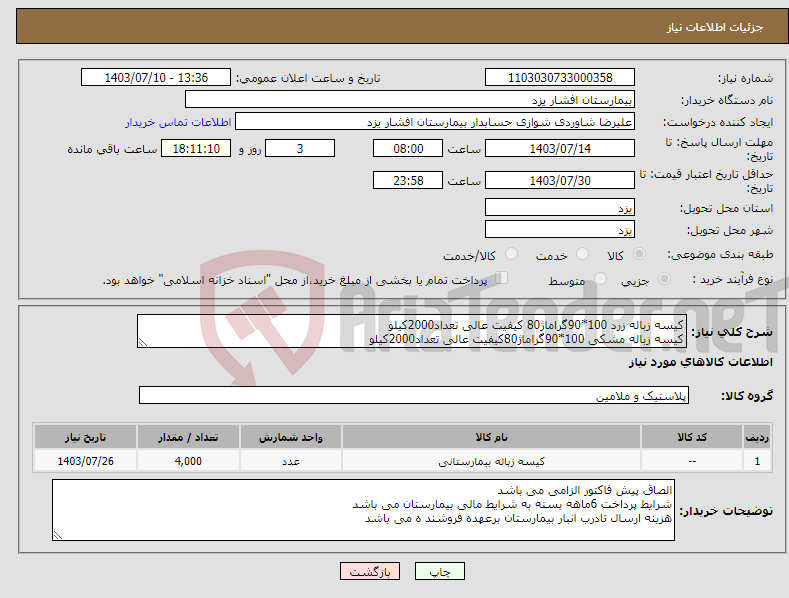Click the unit cell عدد
Screen dimensions: 789x598
[290, 461]
